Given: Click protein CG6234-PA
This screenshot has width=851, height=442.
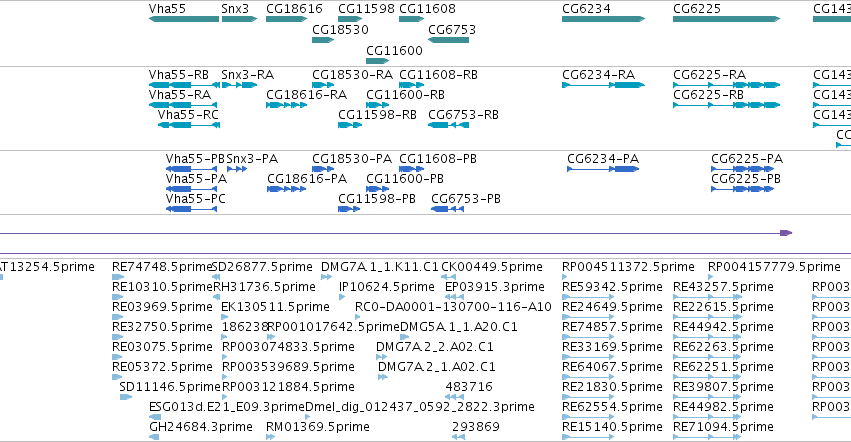Looking at the screenshot, I should coord(603,159).
